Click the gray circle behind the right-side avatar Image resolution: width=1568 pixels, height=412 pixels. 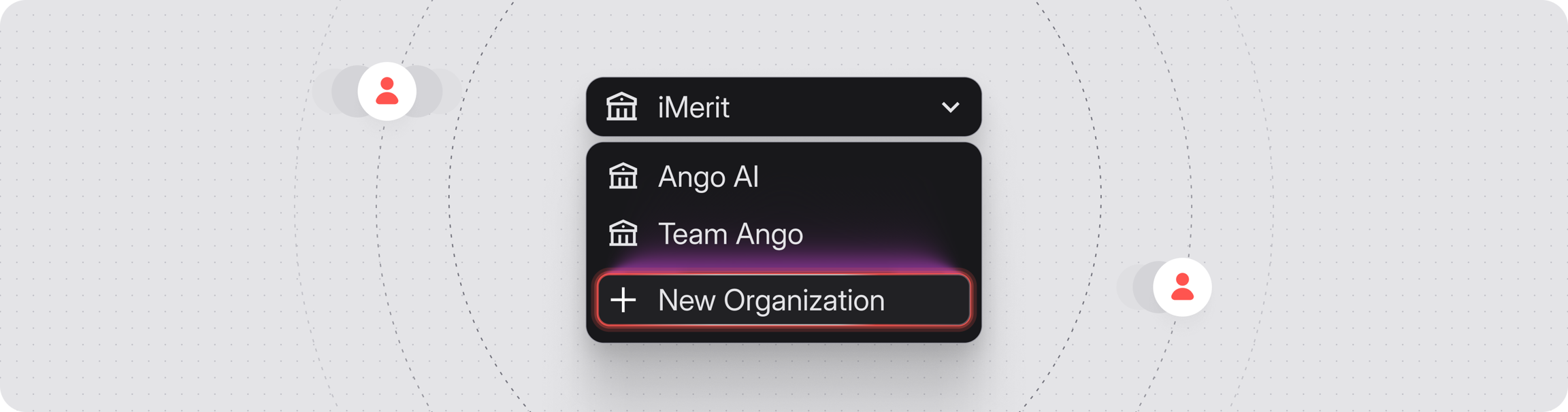tap(1142, 288)
